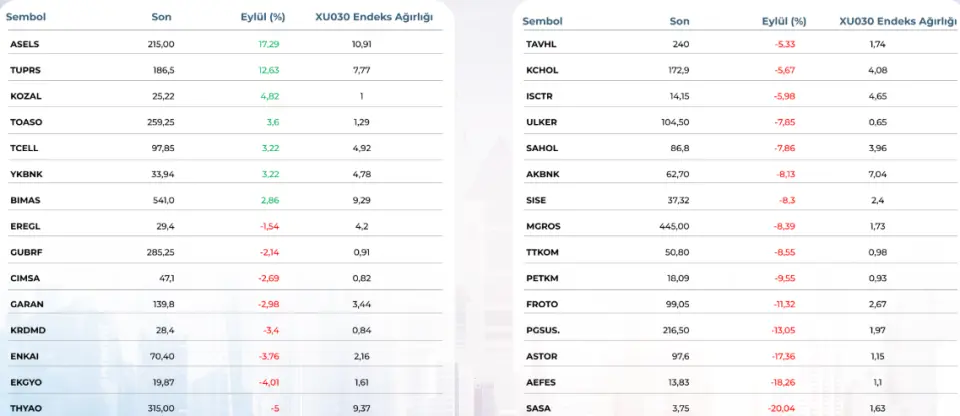
Task: Select the GARAN symbol
Action: tap(24, 304)
